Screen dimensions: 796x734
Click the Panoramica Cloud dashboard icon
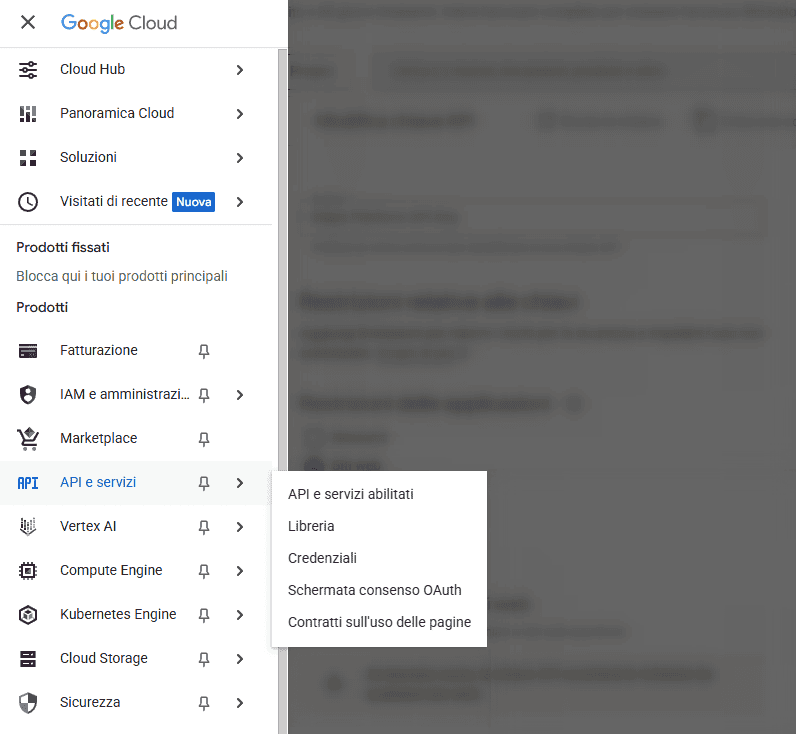[x=28, y=114]
